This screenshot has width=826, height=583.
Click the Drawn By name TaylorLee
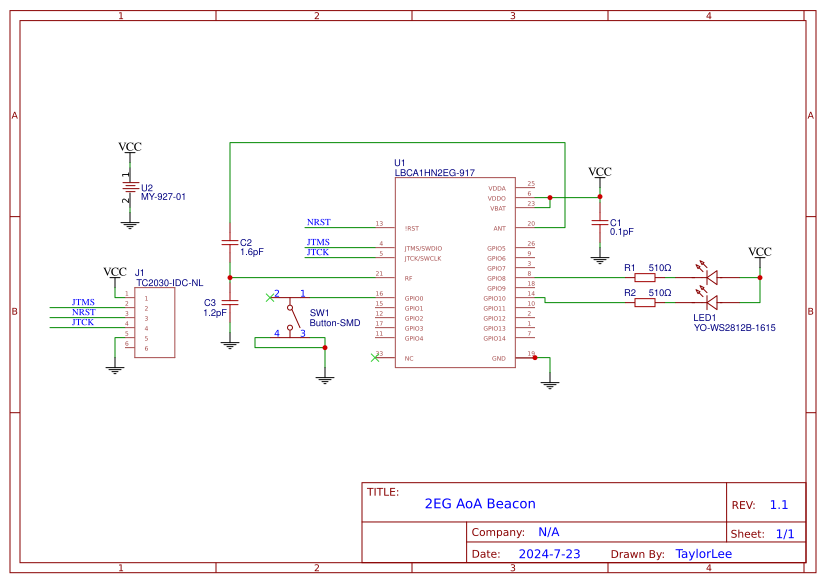click(703, 553)
